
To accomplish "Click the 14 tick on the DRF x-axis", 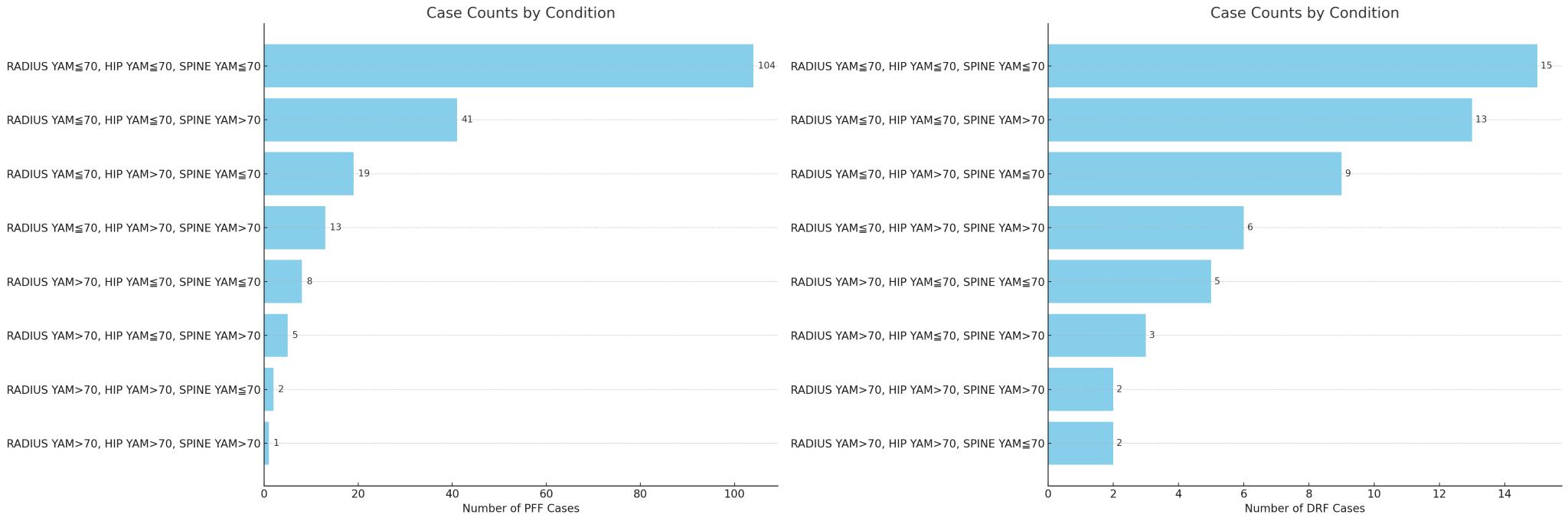I will (x=1504, y=495).
